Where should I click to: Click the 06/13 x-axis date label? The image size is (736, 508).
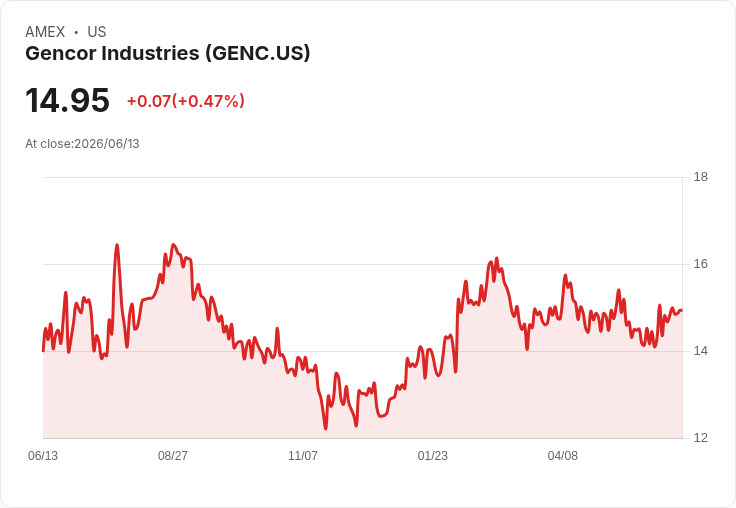tap(43, 455)
